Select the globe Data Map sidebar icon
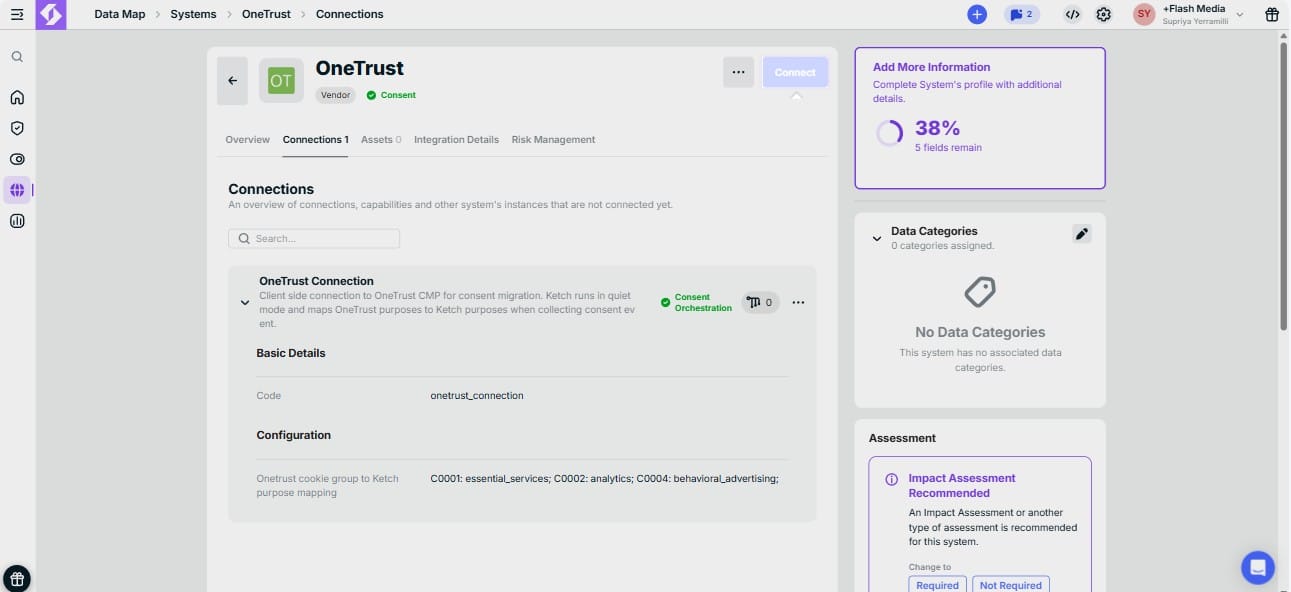This screenshot has height=592, width=1291. 17,190
